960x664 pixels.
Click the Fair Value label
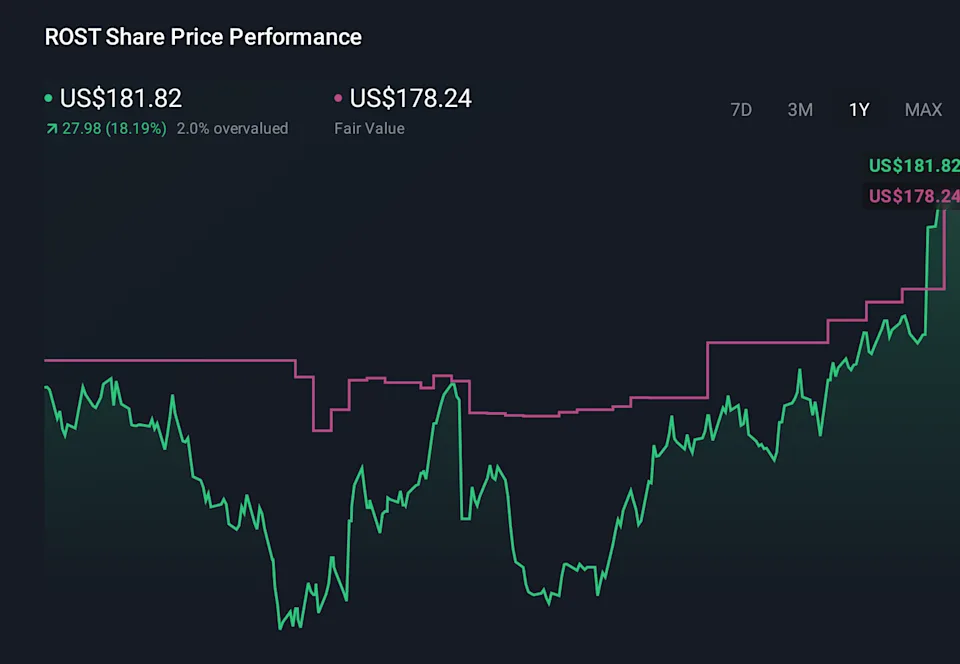click(x=369, y=129)
